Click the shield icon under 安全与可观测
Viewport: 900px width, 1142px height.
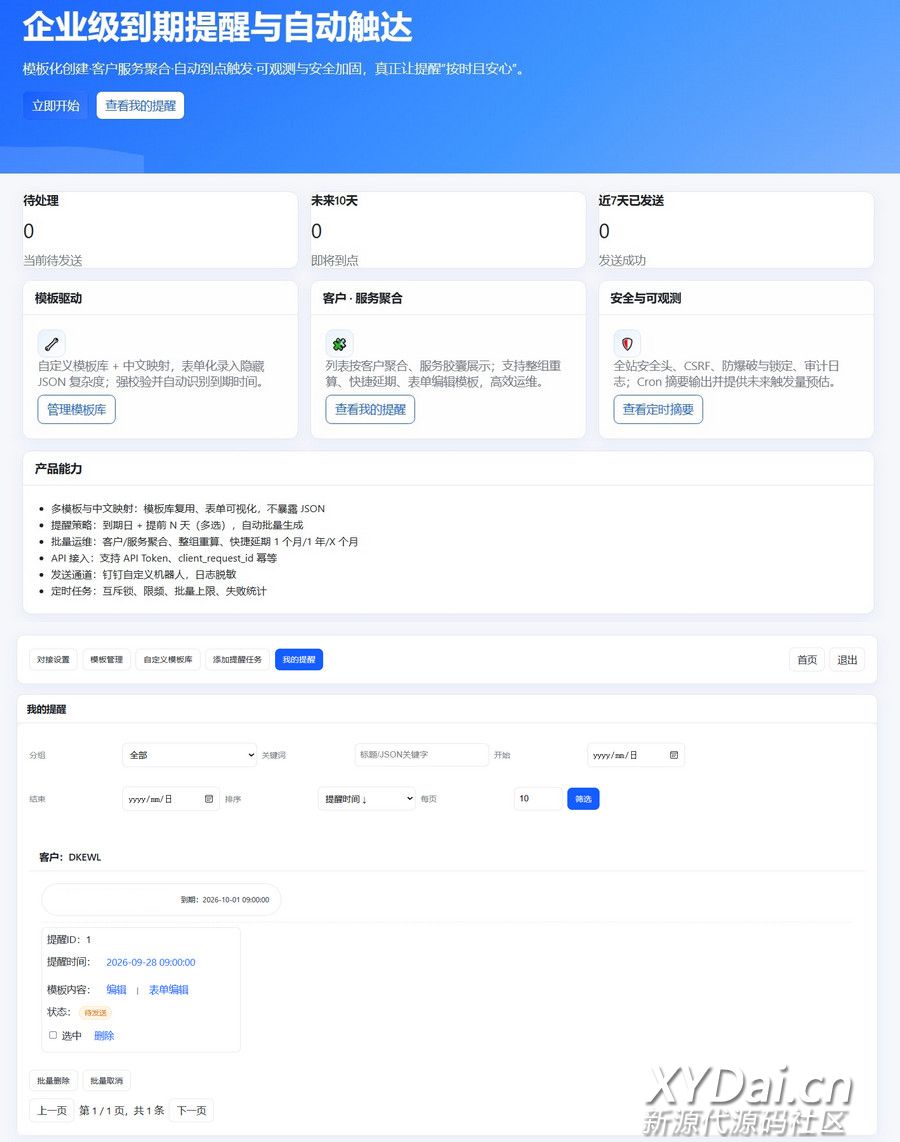[x=627, y=343]
